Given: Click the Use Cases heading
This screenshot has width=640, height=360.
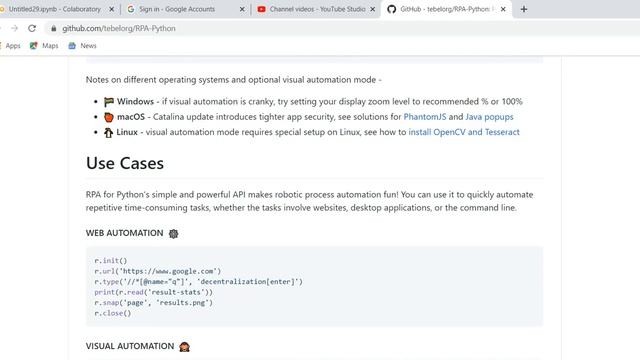Looking at the screenshot, I should (x=125, y=163).
